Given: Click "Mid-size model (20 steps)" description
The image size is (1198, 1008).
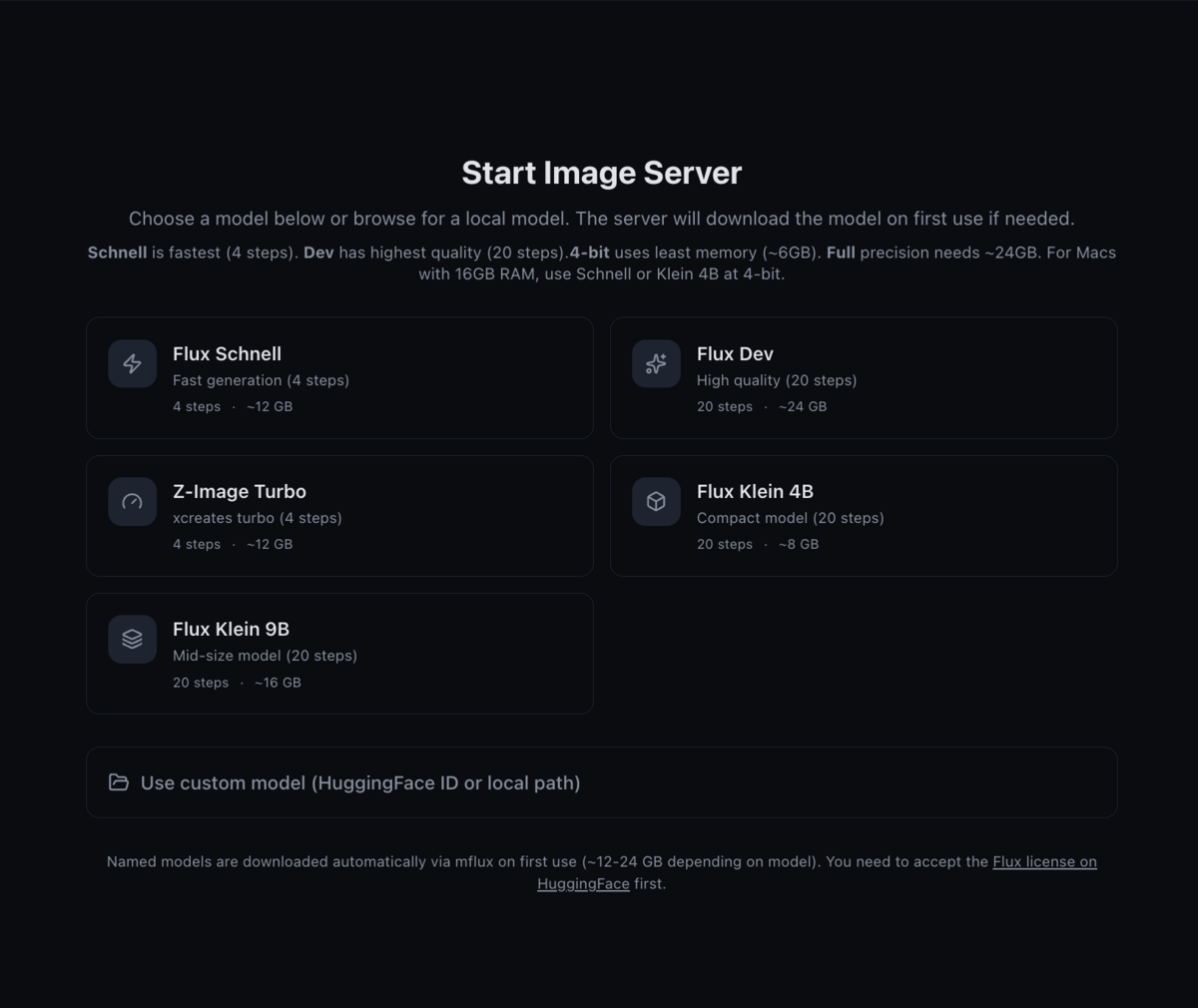Looking at the screenshot, I should tap(265, 656).
